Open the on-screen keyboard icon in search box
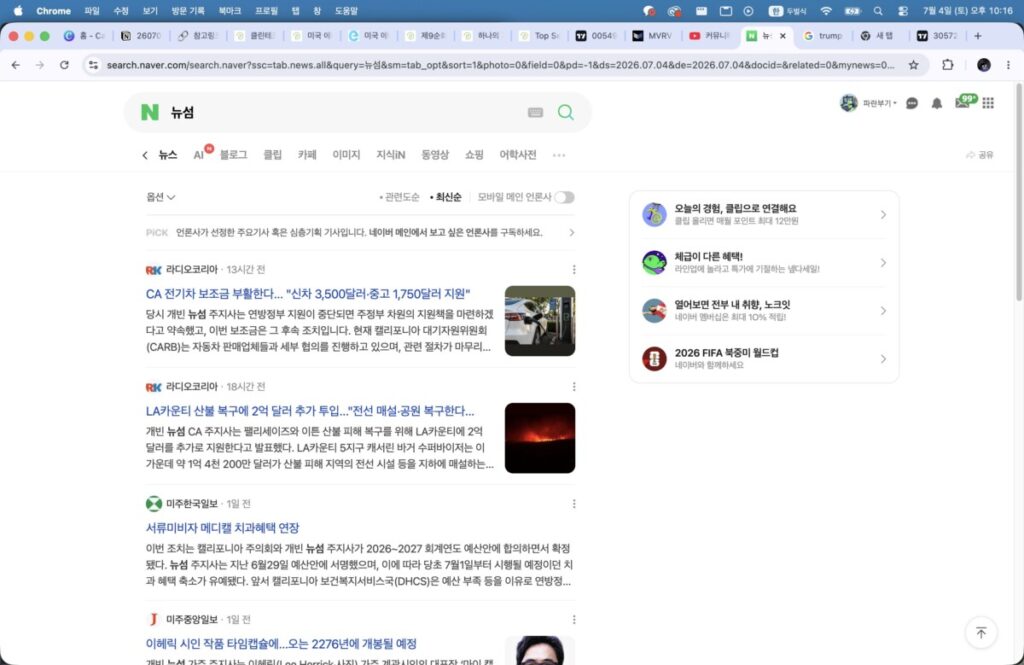This screenshot has height=665, width=1024. click(x=535, y=112)
